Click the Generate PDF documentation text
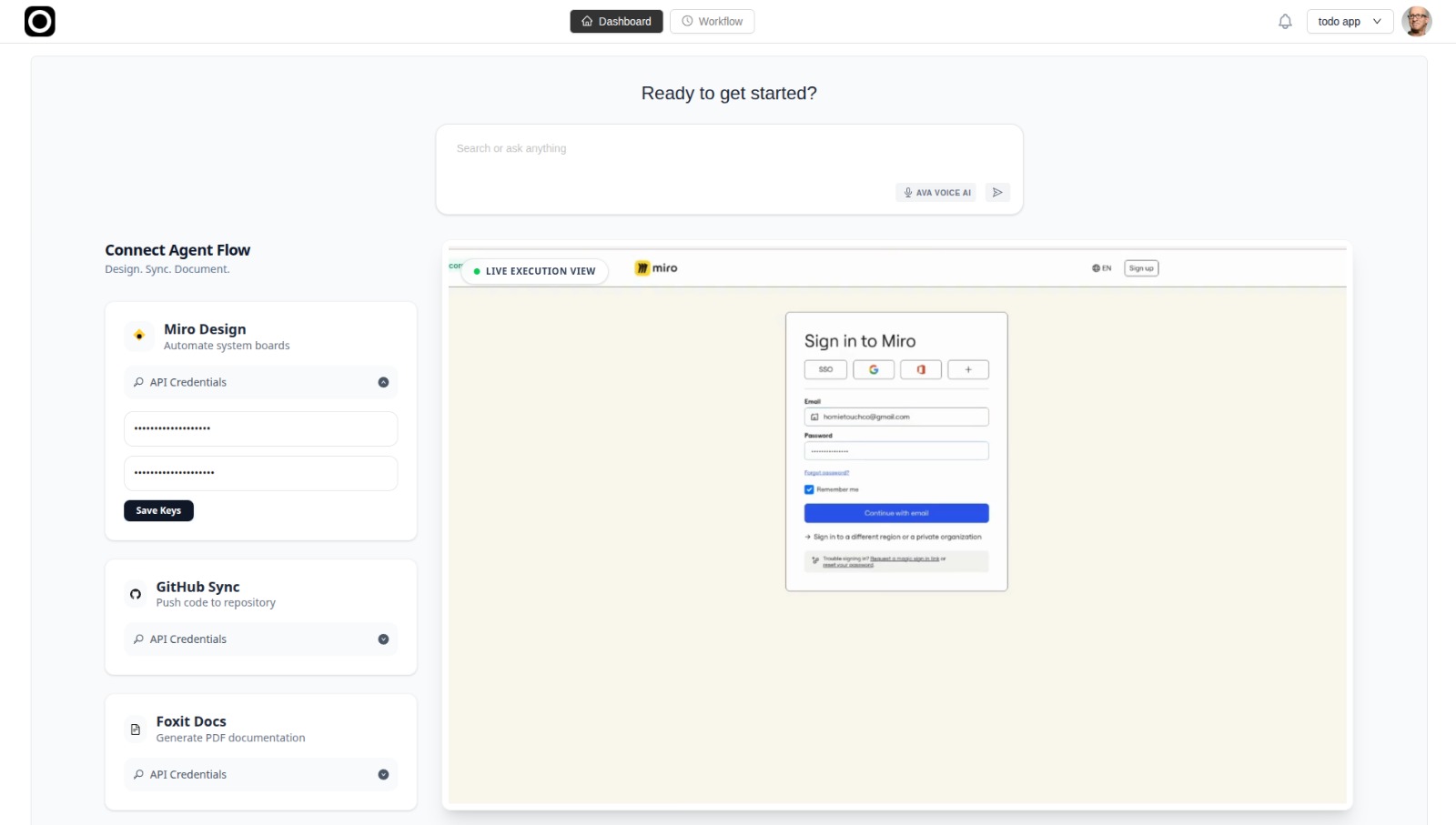 231,738
